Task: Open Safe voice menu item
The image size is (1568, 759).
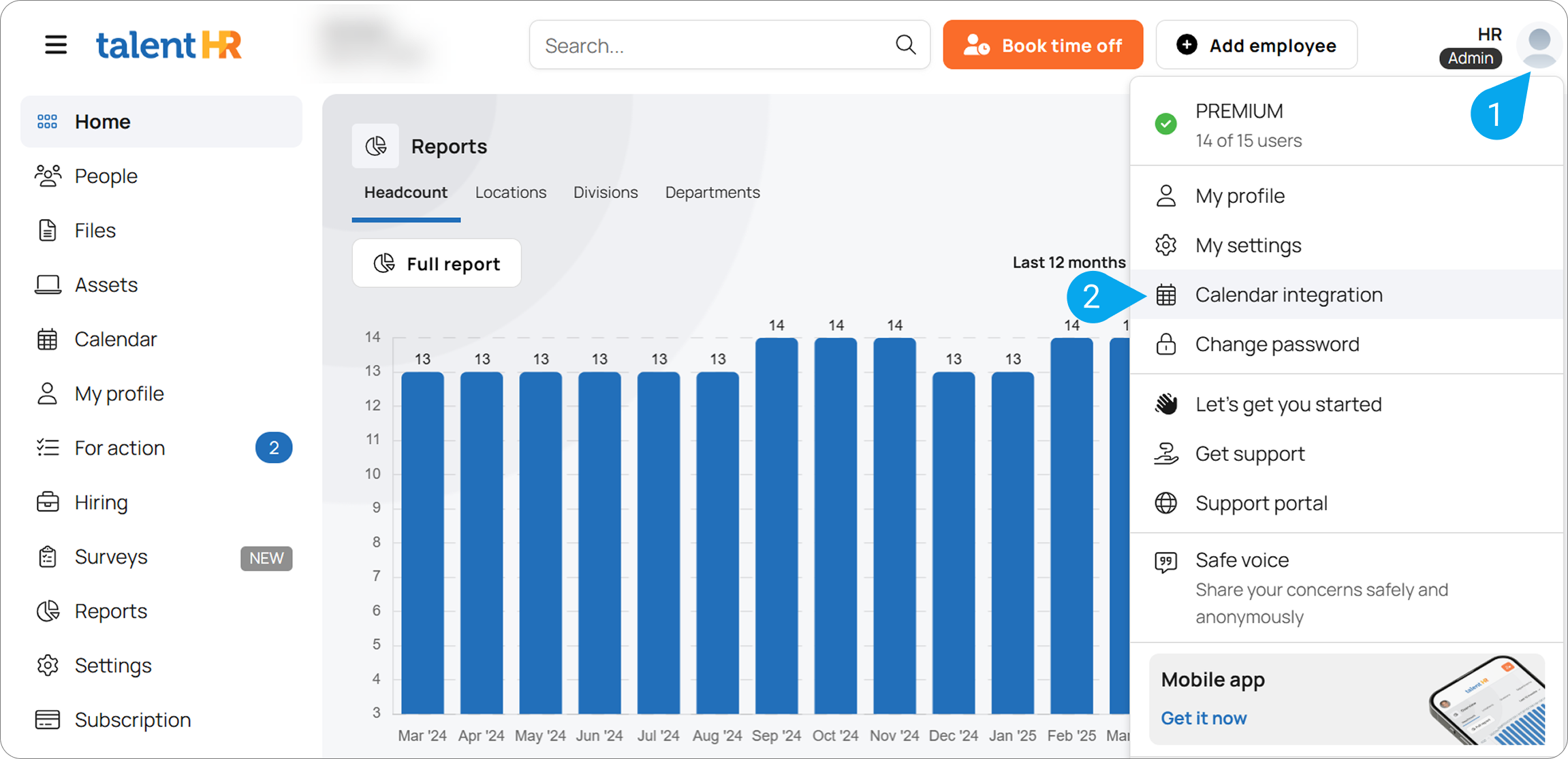Action: (x=1347, y=587)
